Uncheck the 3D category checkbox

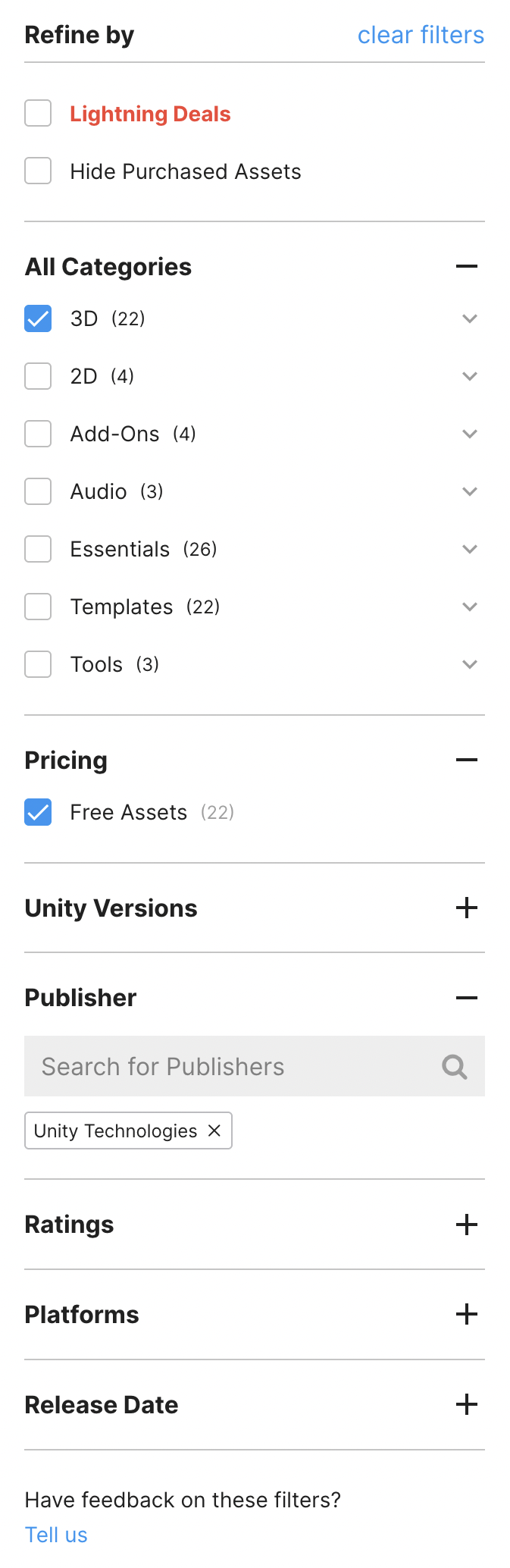38,318
